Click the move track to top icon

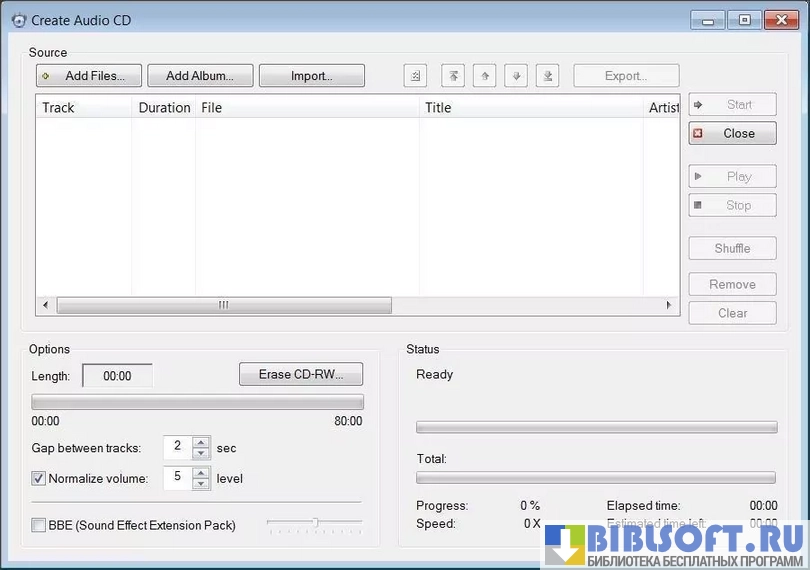(x=454, y=76)
